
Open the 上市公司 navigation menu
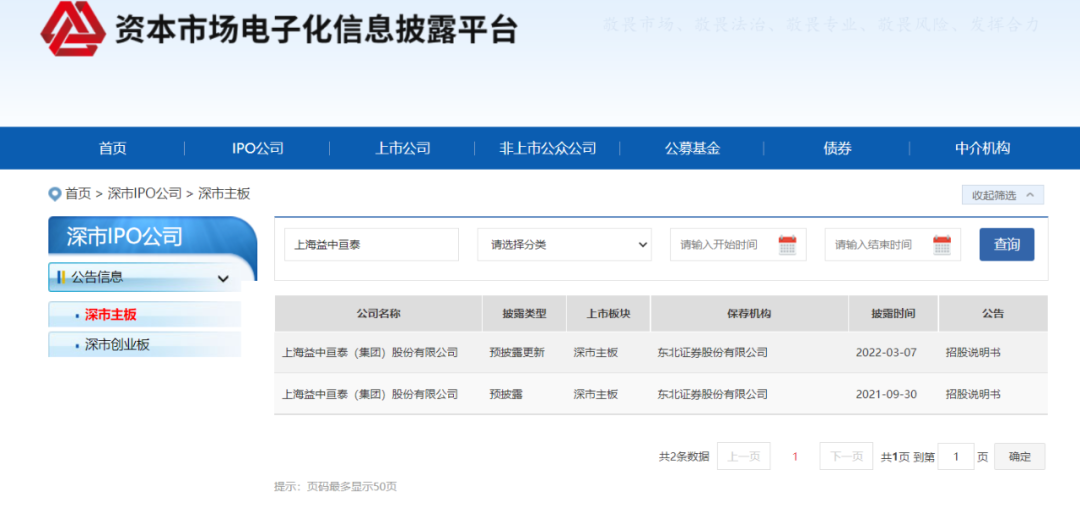[402, 148]
